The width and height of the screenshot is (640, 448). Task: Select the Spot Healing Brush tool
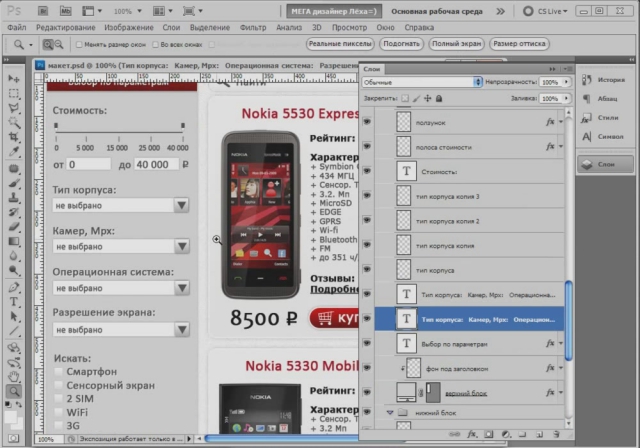(14, 168)
